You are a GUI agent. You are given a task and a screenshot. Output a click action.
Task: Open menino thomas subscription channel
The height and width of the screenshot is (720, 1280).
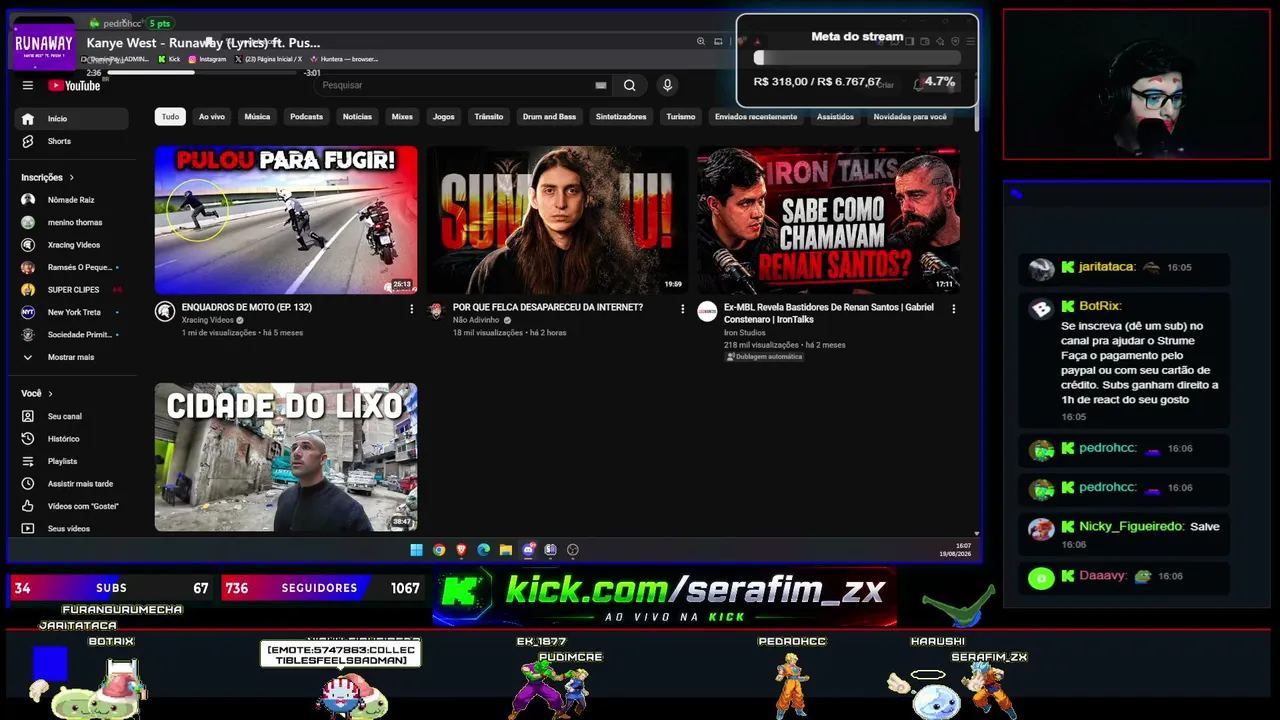pyautogui.click(x=73, y=222)
